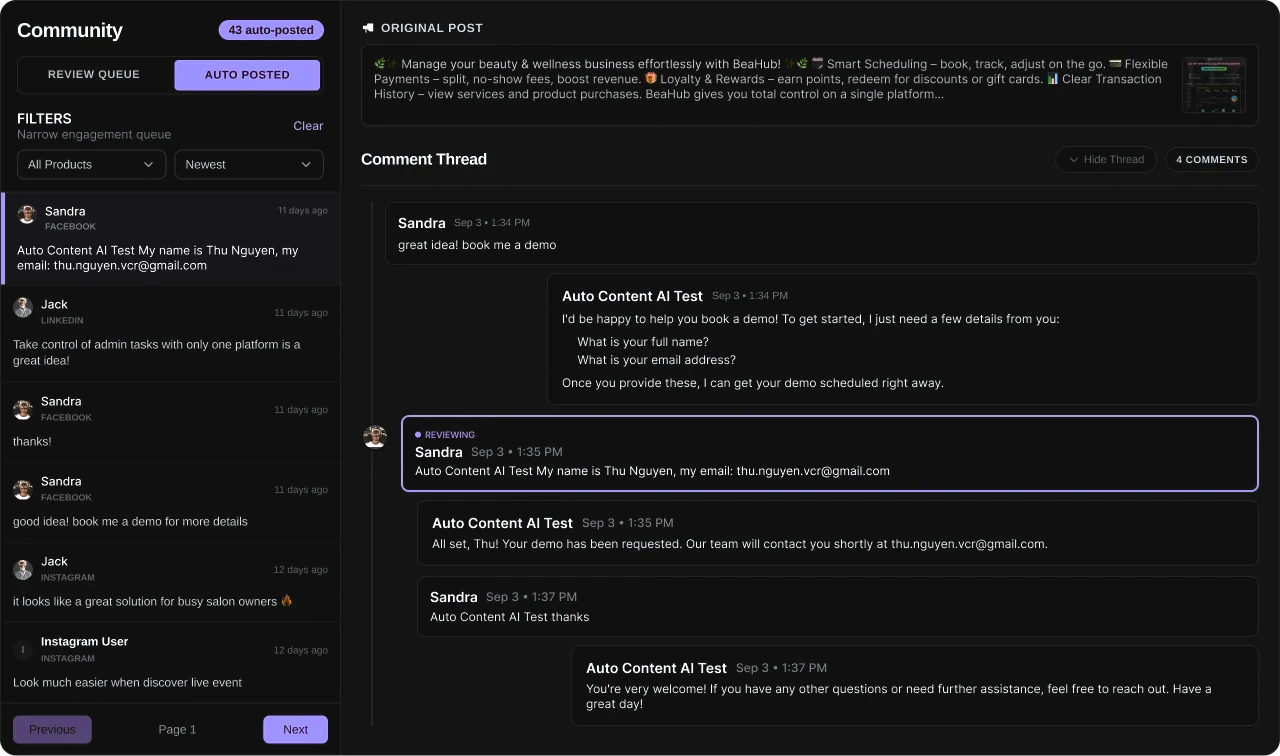Open the "Look much easier when discover live event" entry
The width and height of the screenshot is (1280, 756).
[170, 662]
